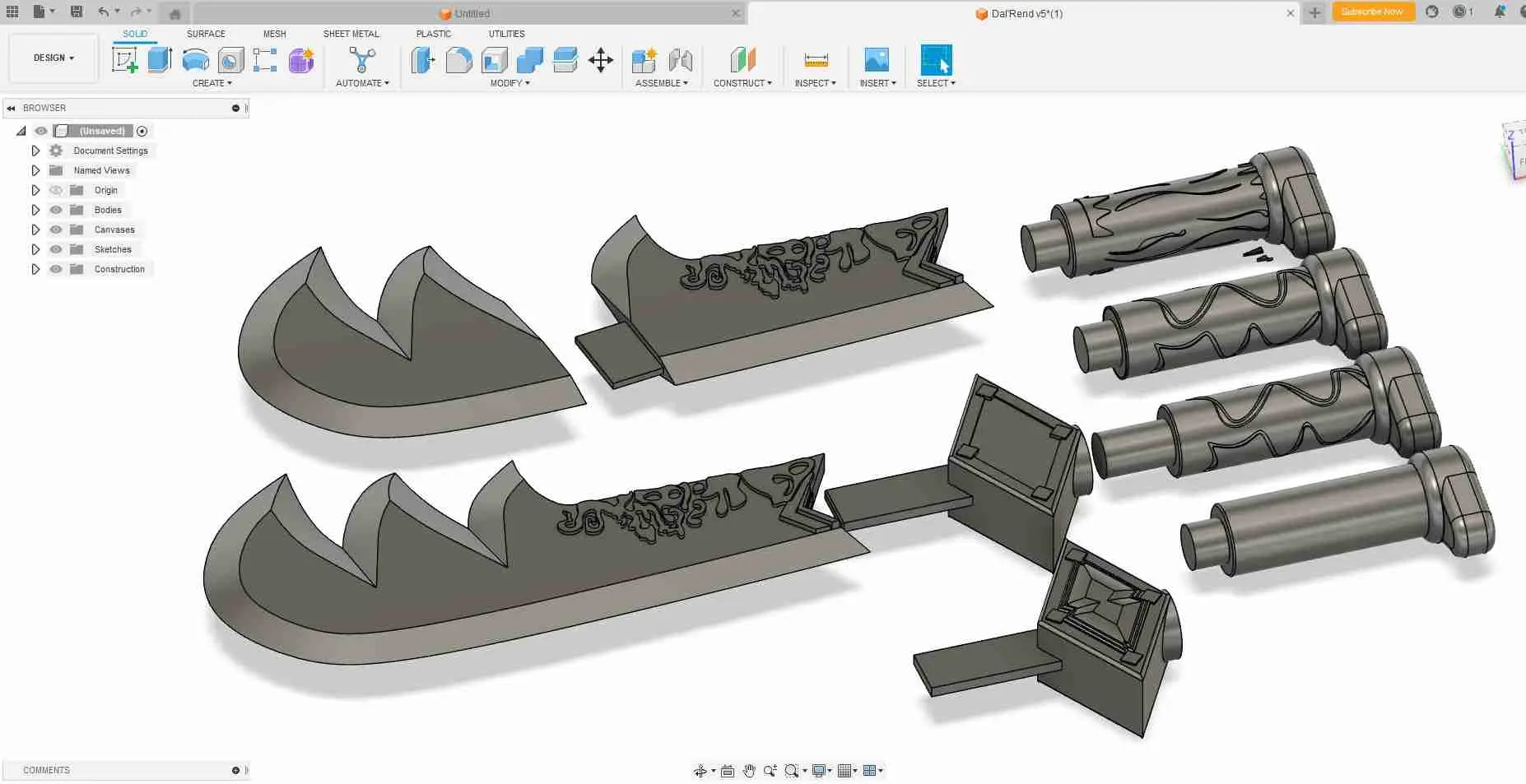This screenshot has height=784, width=1526.
Task: Open the Orbit navigation tool
Action: (700, 771)
